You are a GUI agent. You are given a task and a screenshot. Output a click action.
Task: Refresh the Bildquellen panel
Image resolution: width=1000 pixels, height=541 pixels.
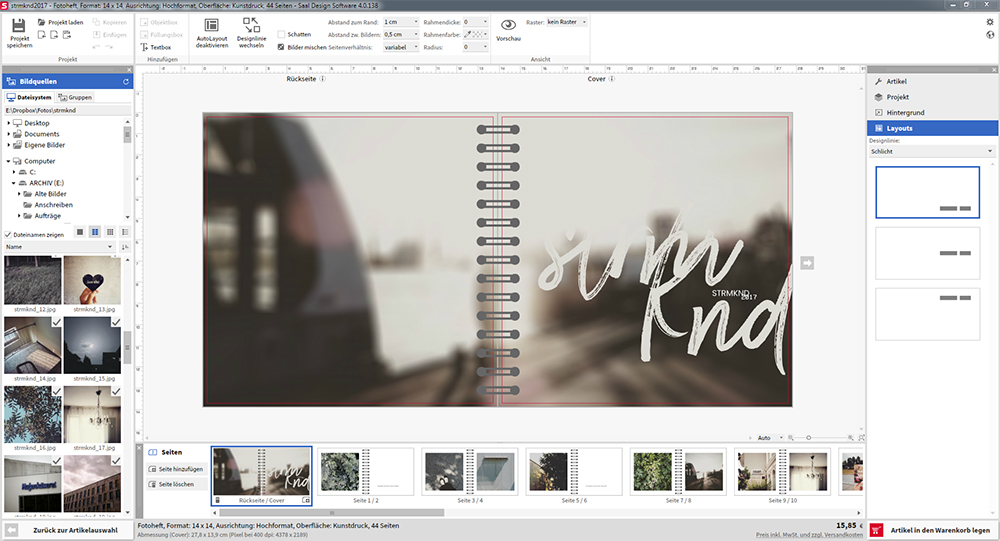pos(125,81)
